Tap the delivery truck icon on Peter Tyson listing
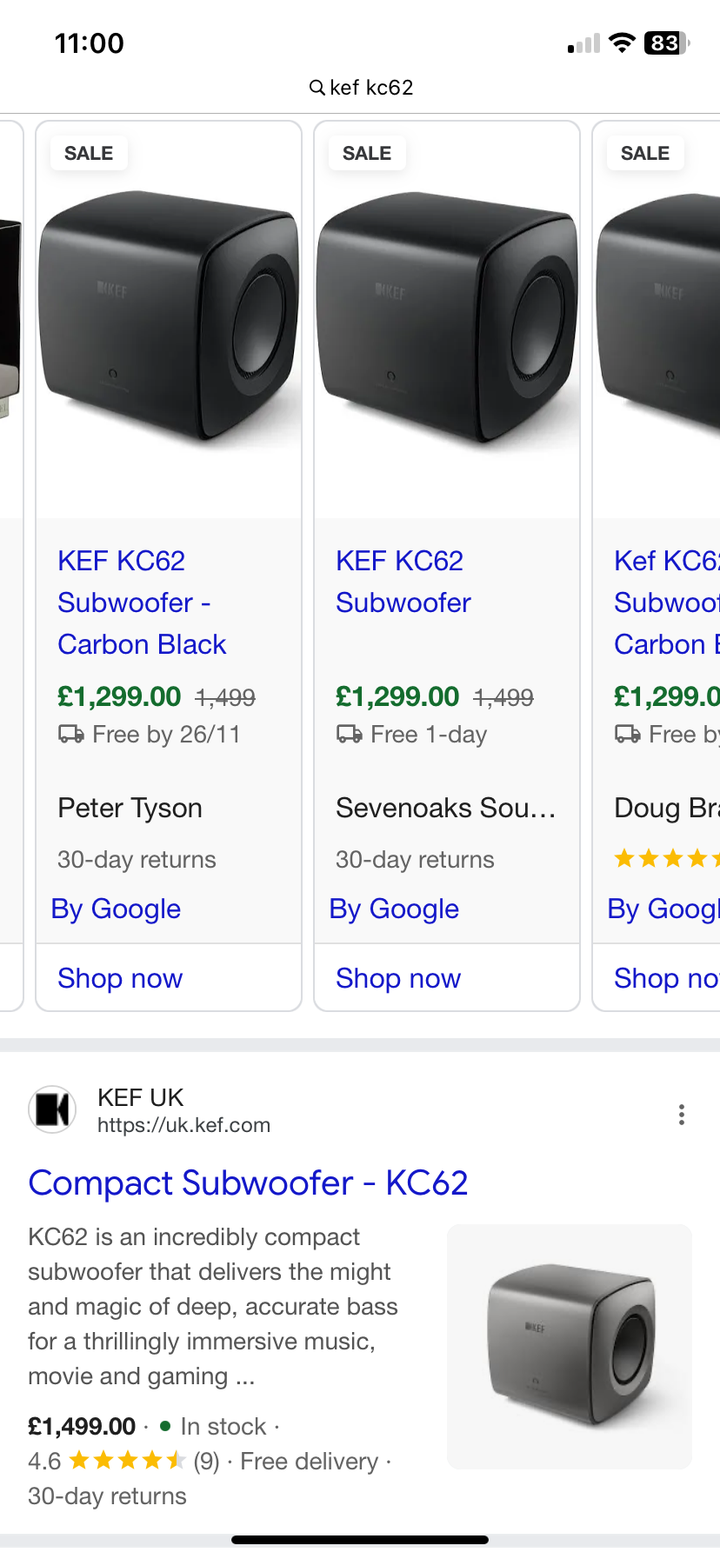The image size is (720, 1558). (x=71, y=735)
